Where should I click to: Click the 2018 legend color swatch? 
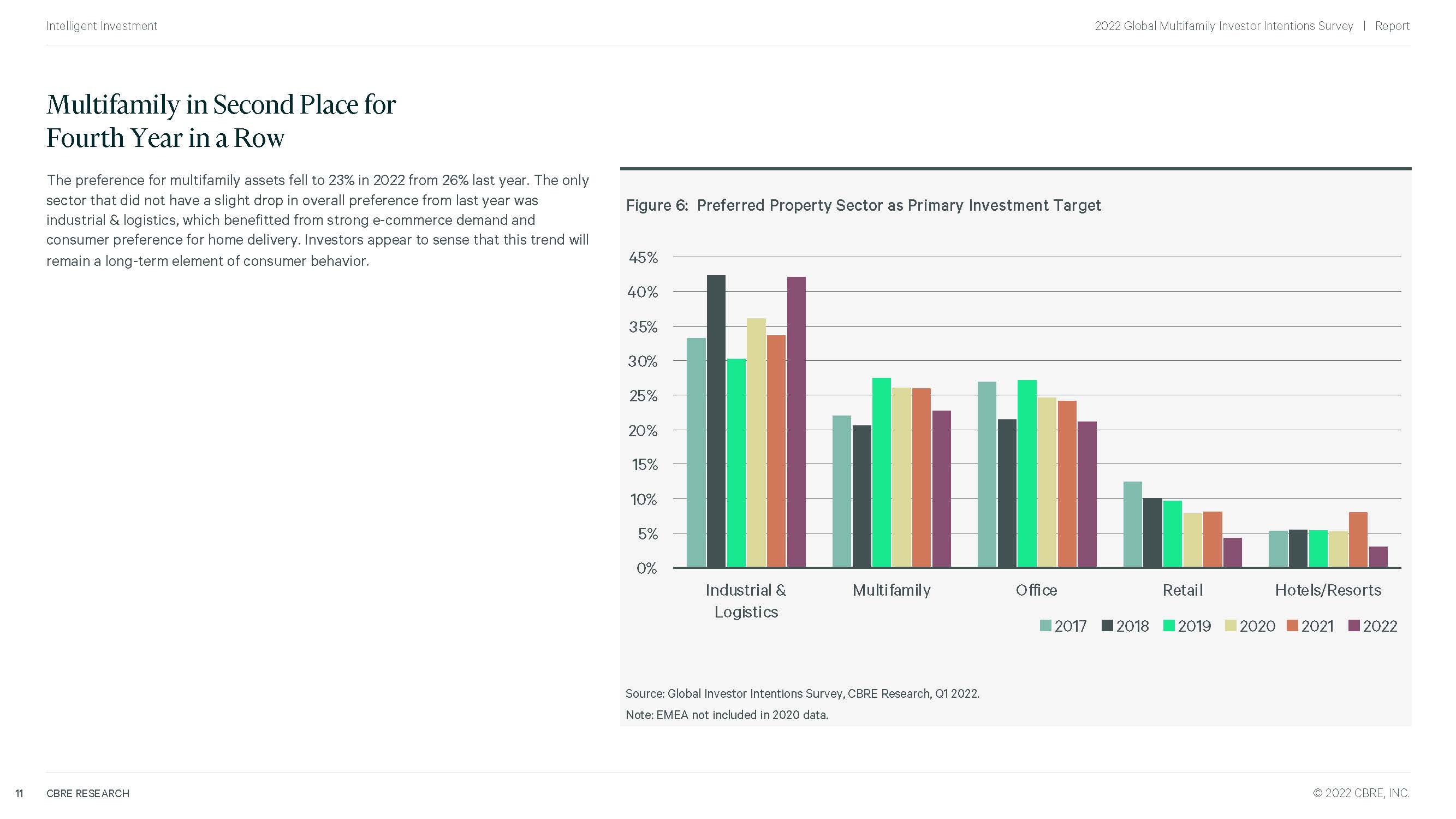(1107, 626)
